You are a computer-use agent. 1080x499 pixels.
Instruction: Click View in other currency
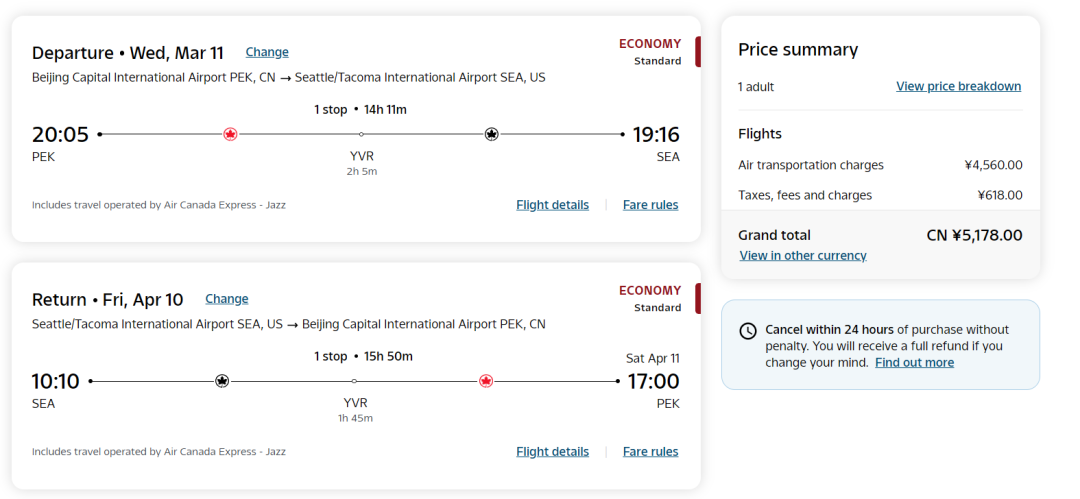[803, 256]
